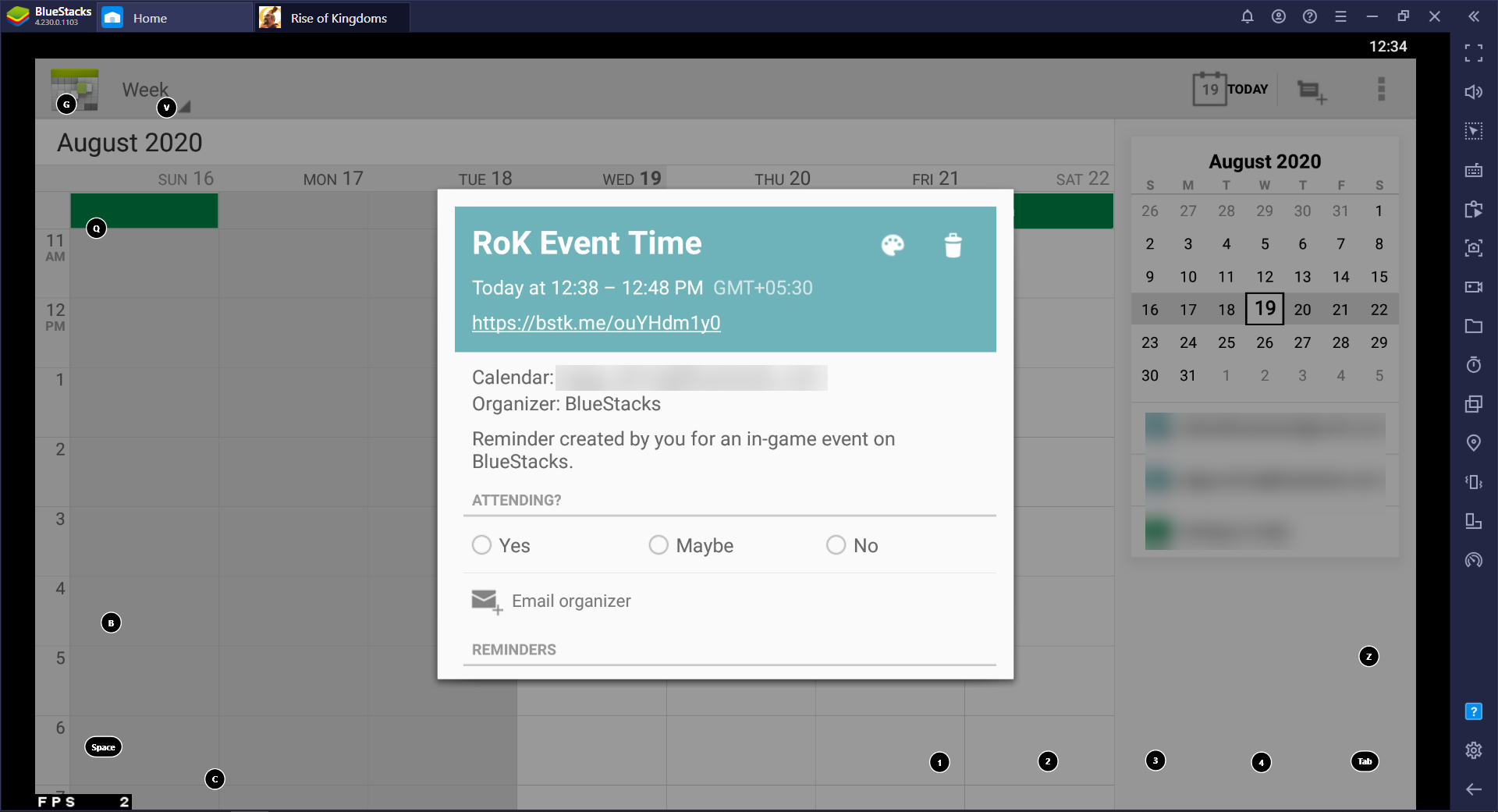
Task: Switch to the Home tab
Action: [173, 17]
